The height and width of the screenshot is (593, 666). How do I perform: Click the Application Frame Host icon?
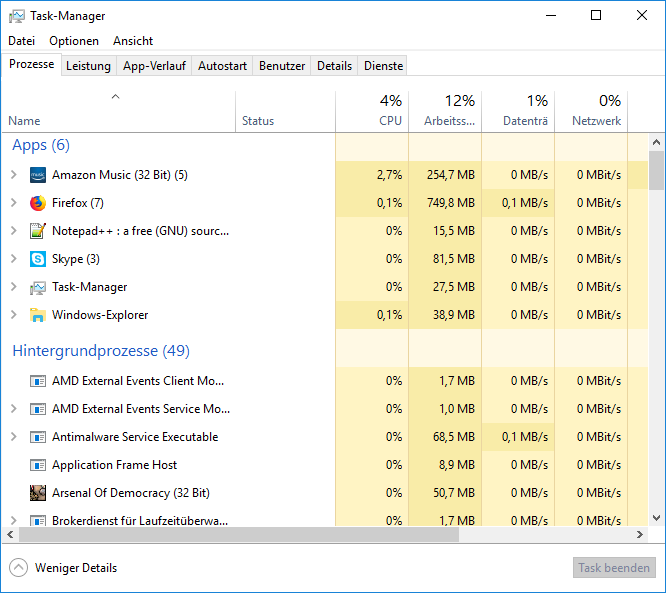pos(38,465)
